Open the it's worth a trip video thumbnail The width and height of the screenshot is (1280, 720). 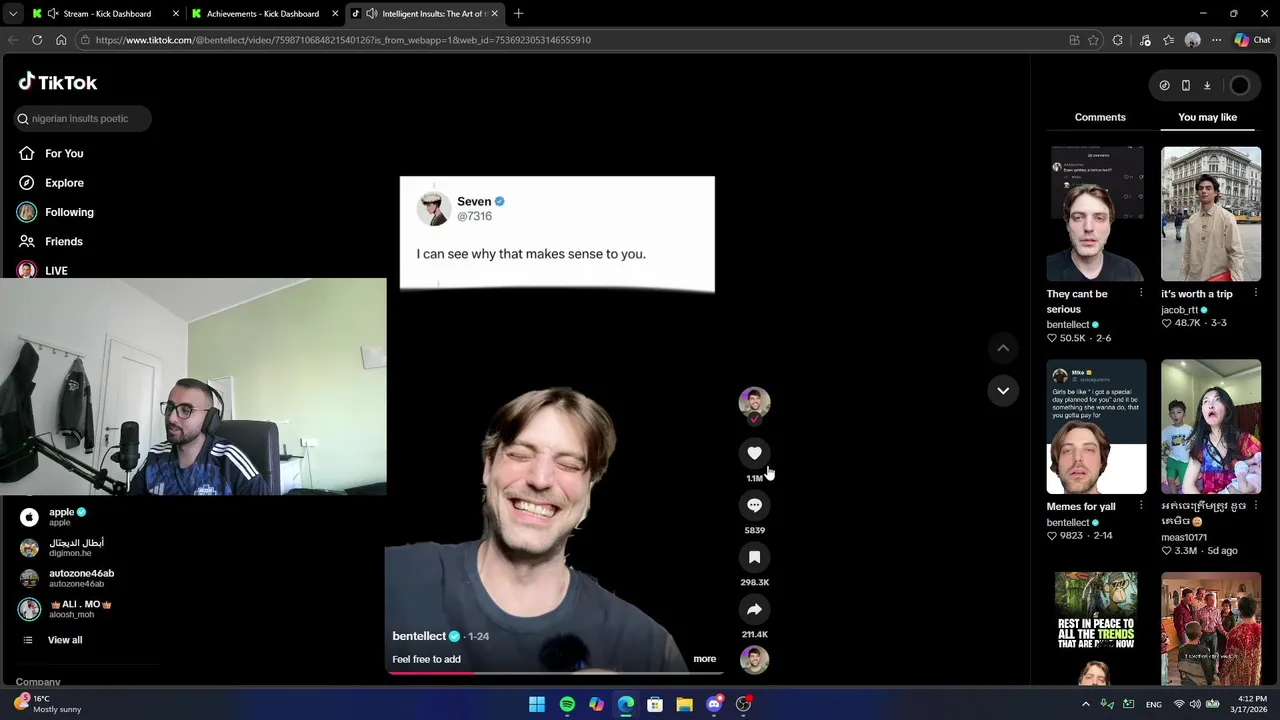[1211, 214]
